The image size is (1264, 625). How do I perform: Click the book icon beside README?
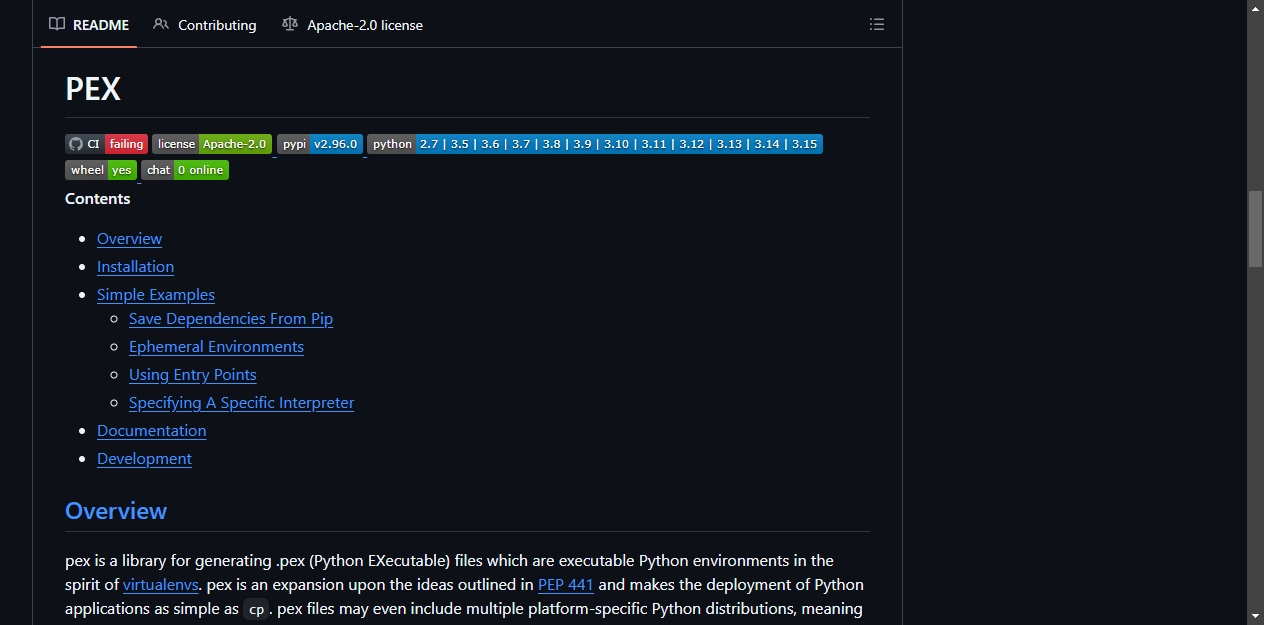click(57, 24)
